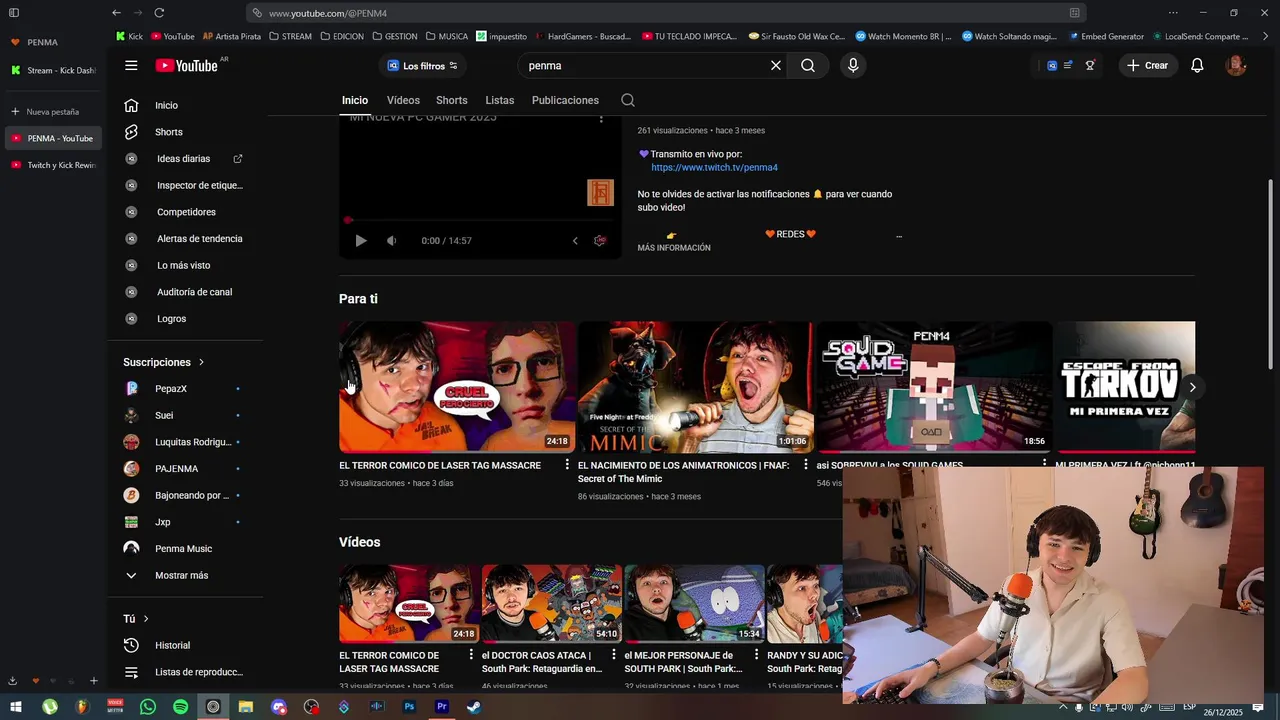
Task: Open Nueva pestaña in tab sidebar
Action: point(52,112)
